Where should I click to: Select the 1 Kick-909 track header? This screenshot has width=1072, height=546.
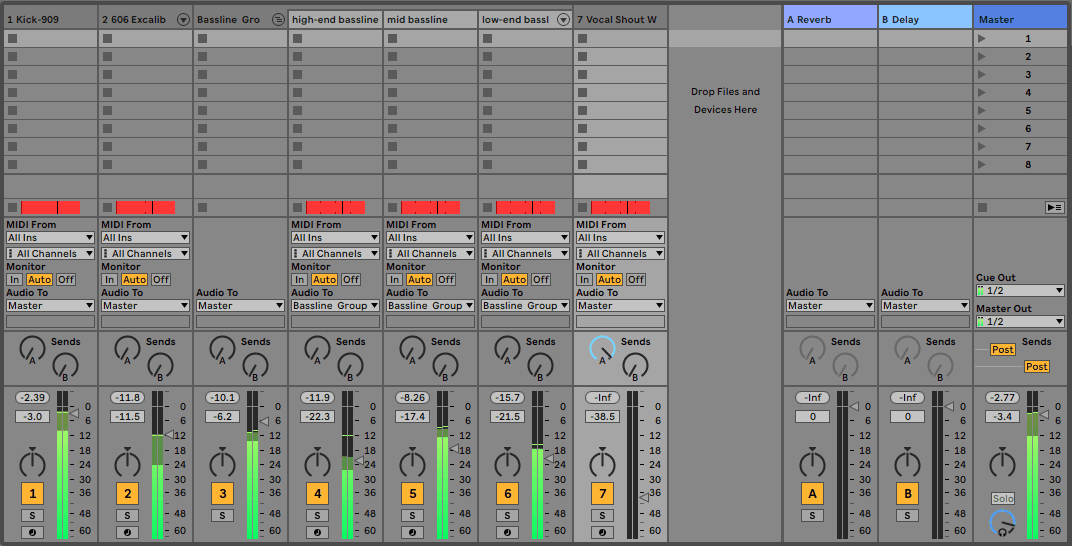pyautogui.click(x=51, y=20)
